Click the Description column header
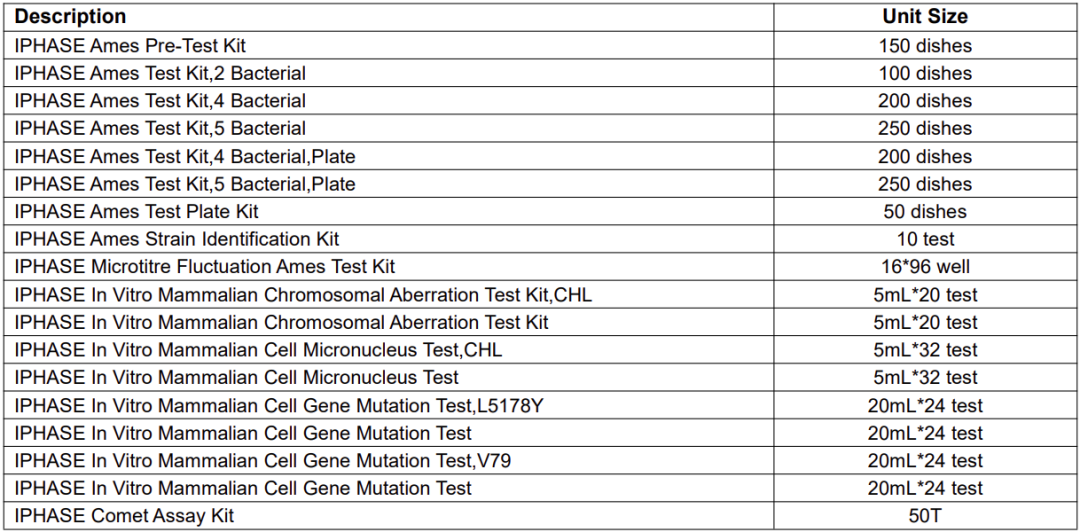This screenshot has height=532, width=1080. coord(70,17)
